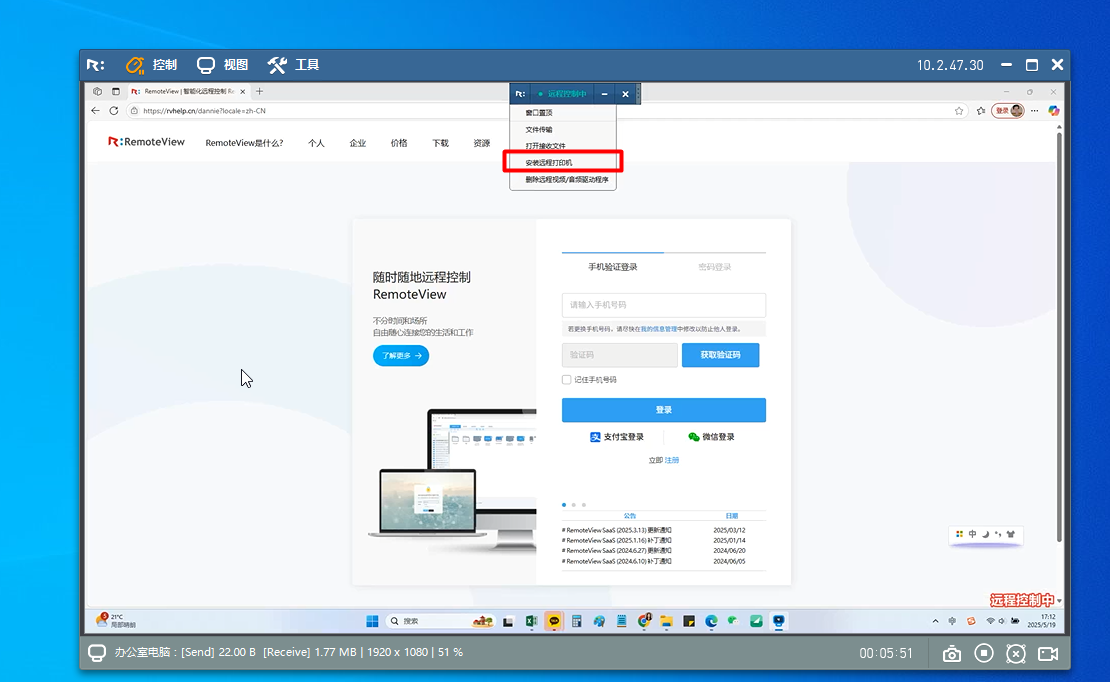Click browser back arrow
This screenshot has height=682, width=1110.
pos(96,110)
